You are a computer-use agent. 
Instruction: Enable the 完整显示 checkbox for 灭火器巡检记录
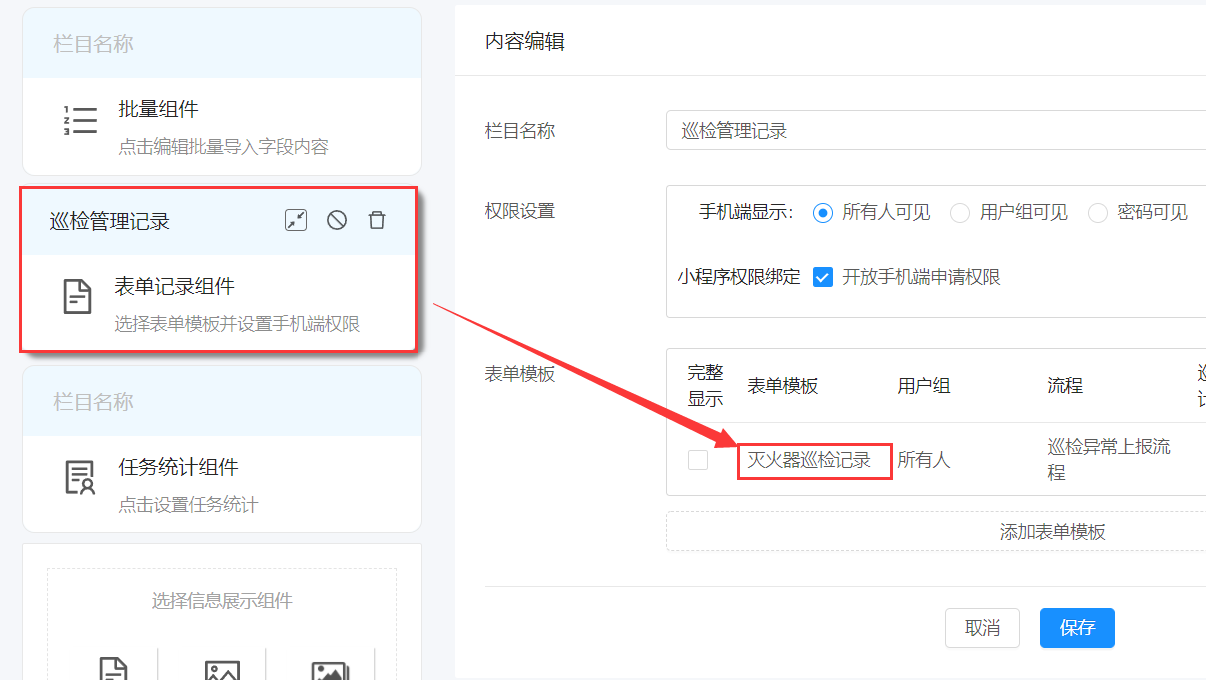point(697,459)
